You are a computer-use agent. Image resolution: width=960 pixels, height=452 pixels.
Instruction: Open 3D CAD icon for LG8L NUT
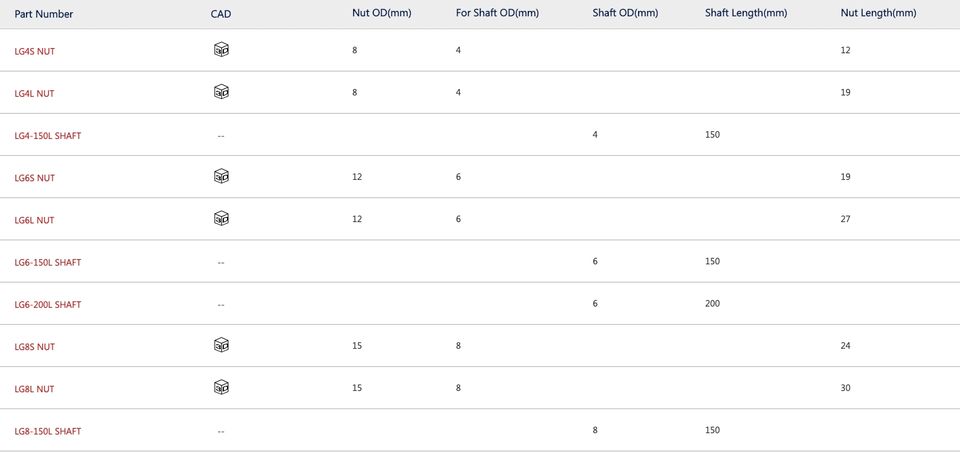(221, 388)
